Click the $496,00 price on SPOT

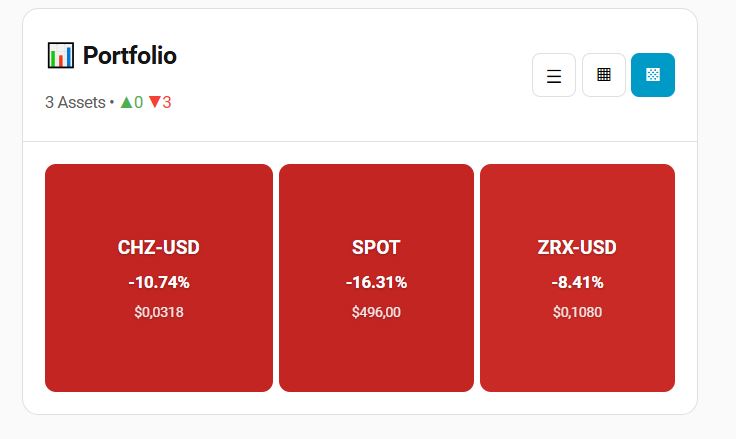click(376, 312)
